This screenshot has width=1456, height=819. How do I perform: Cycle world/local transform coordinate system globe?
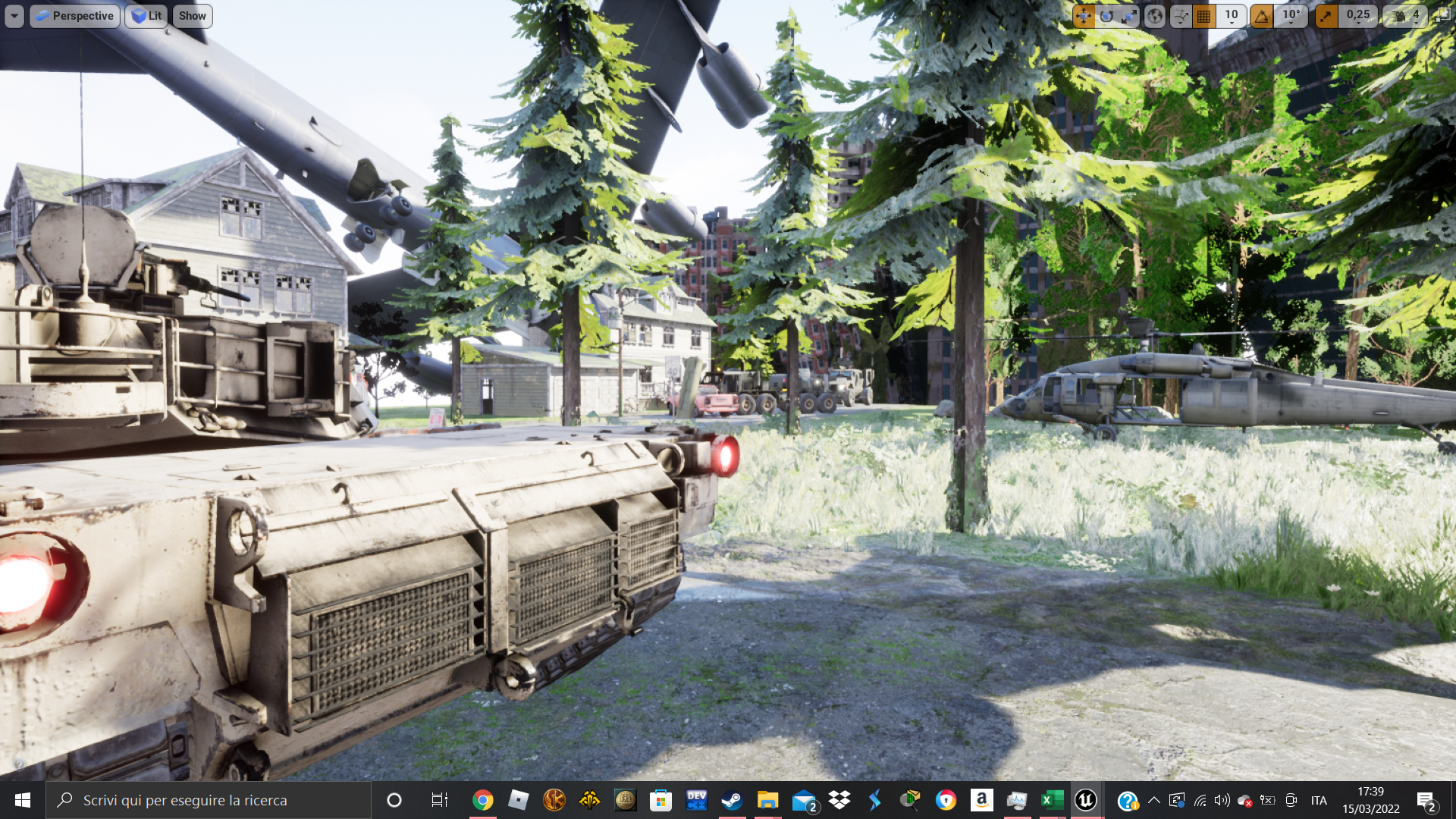(1155, 16)
